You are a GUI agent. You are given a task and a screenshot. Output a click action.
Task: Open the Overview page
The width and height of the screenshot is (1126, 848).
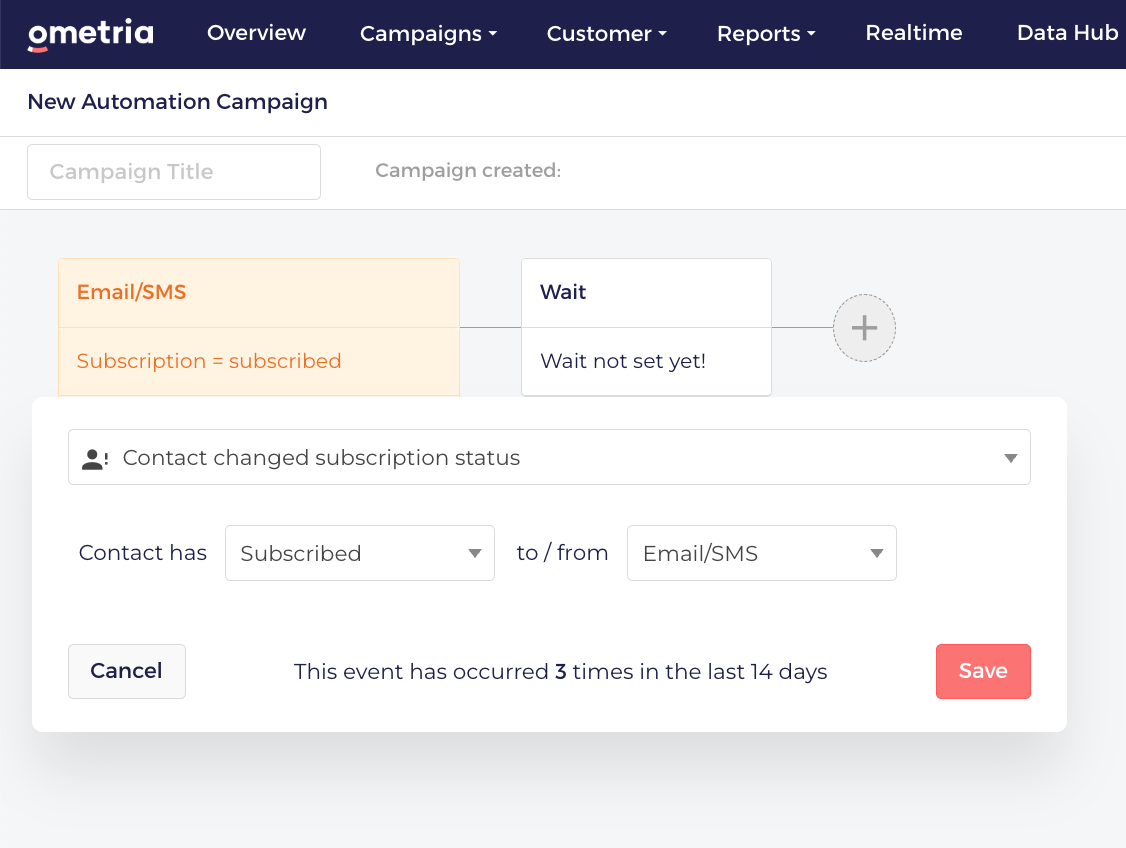click(x=256, y=33)
